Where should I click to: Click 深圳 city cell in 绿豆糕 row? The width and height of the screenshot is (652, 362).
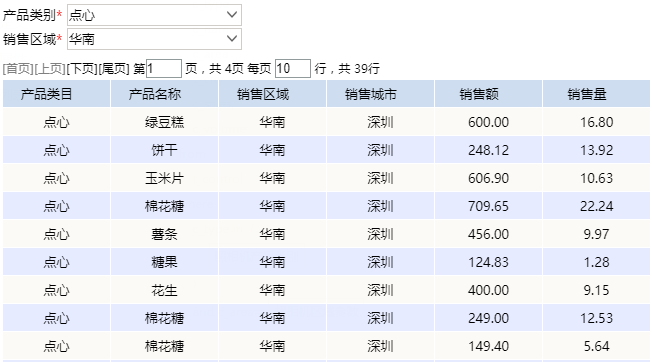pos(380,122)
